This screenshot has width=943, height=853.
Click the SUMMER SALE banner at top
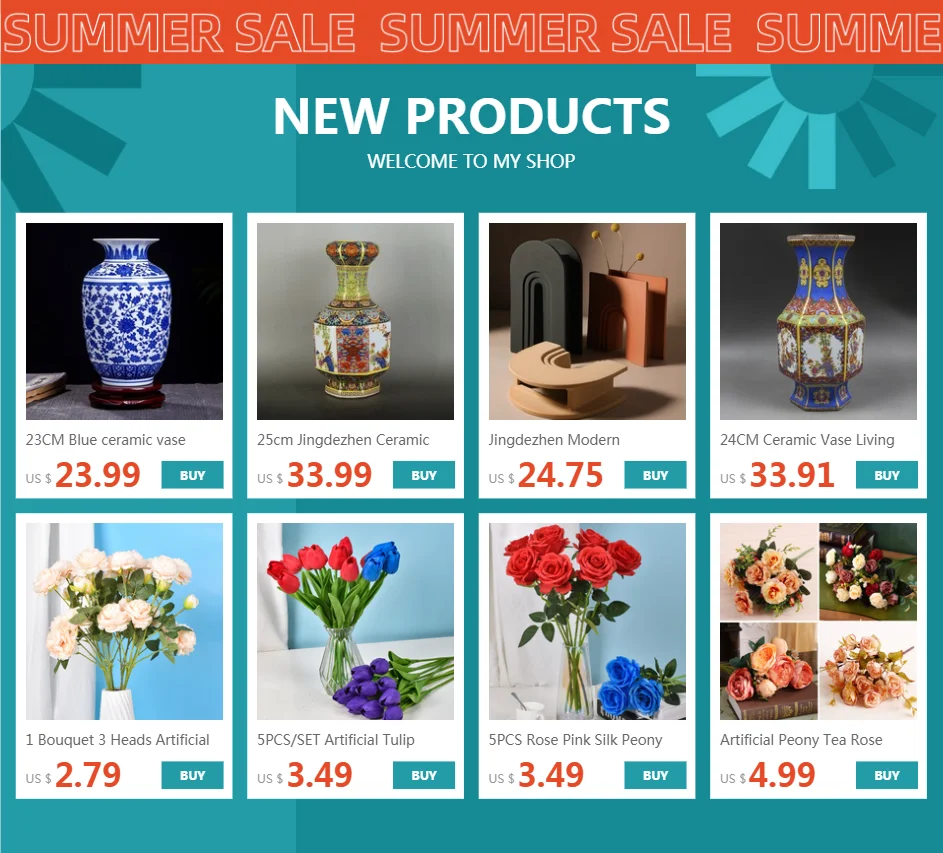(472, 31)
